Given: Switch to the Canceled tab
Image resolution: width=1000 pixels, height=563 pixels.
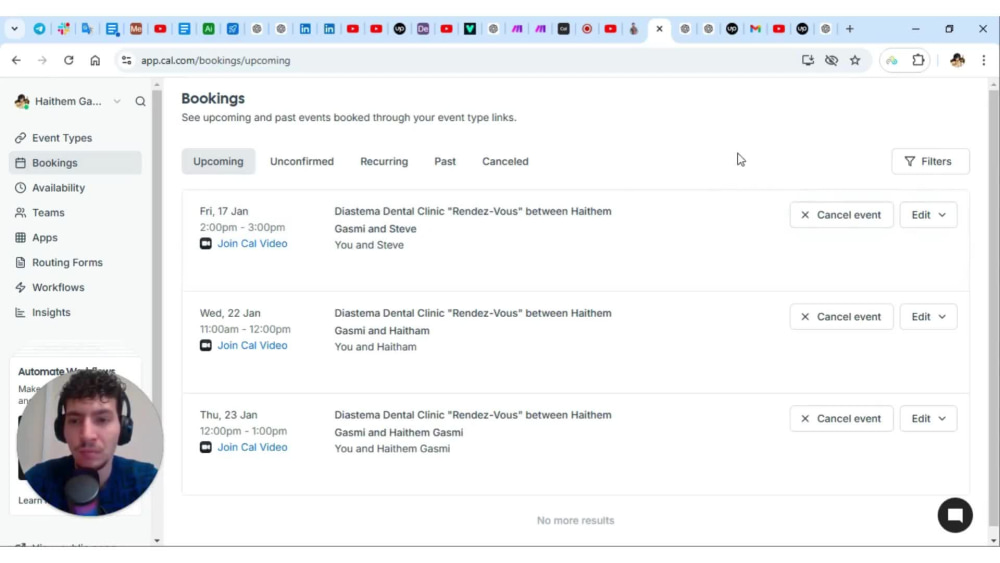Looking at the screenshot, I should [505, 161].
